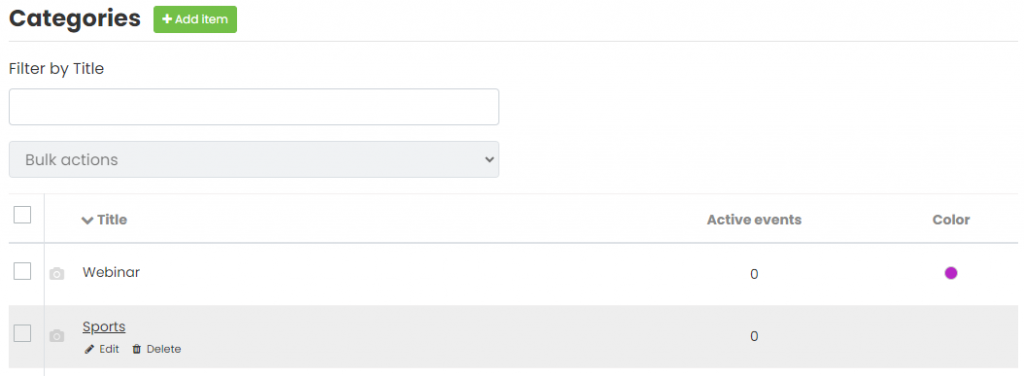1024x376 pixels.
Task: Click the Categories page heading
Action: [74, 18]
